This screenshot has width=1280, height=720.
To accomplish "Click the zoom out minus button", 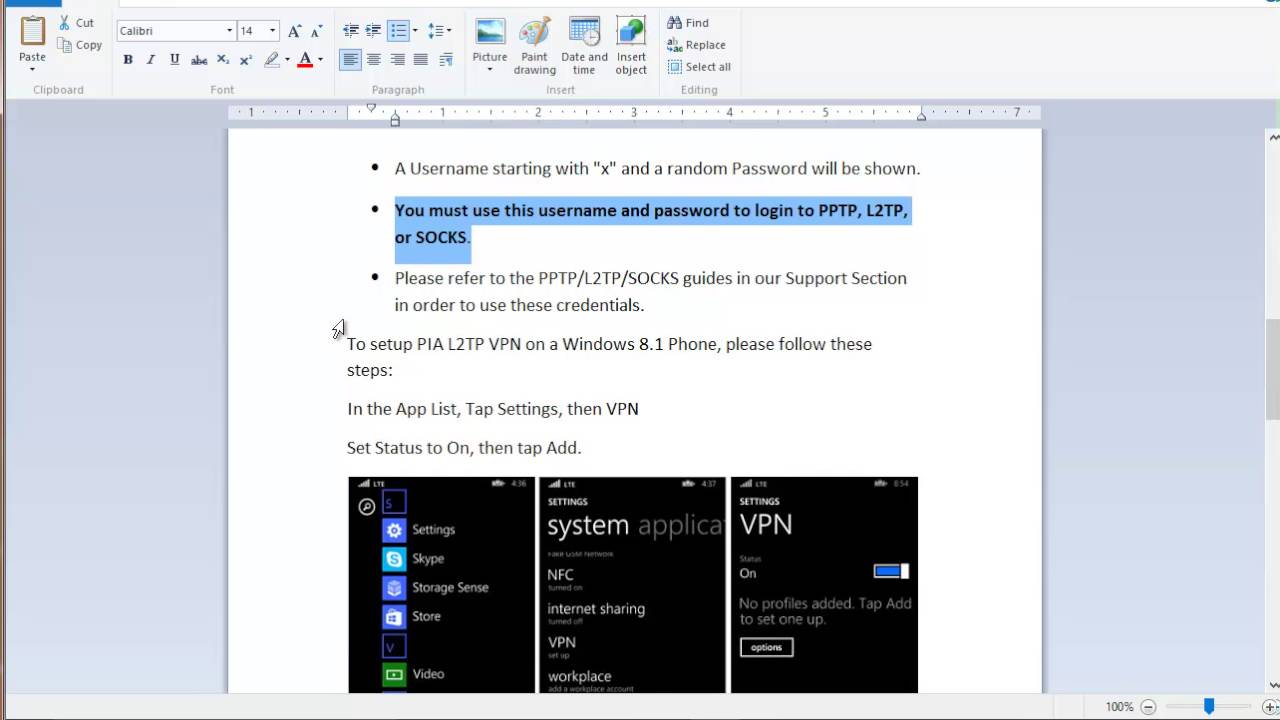I will pyautogui.click(x=1149, y=706).
